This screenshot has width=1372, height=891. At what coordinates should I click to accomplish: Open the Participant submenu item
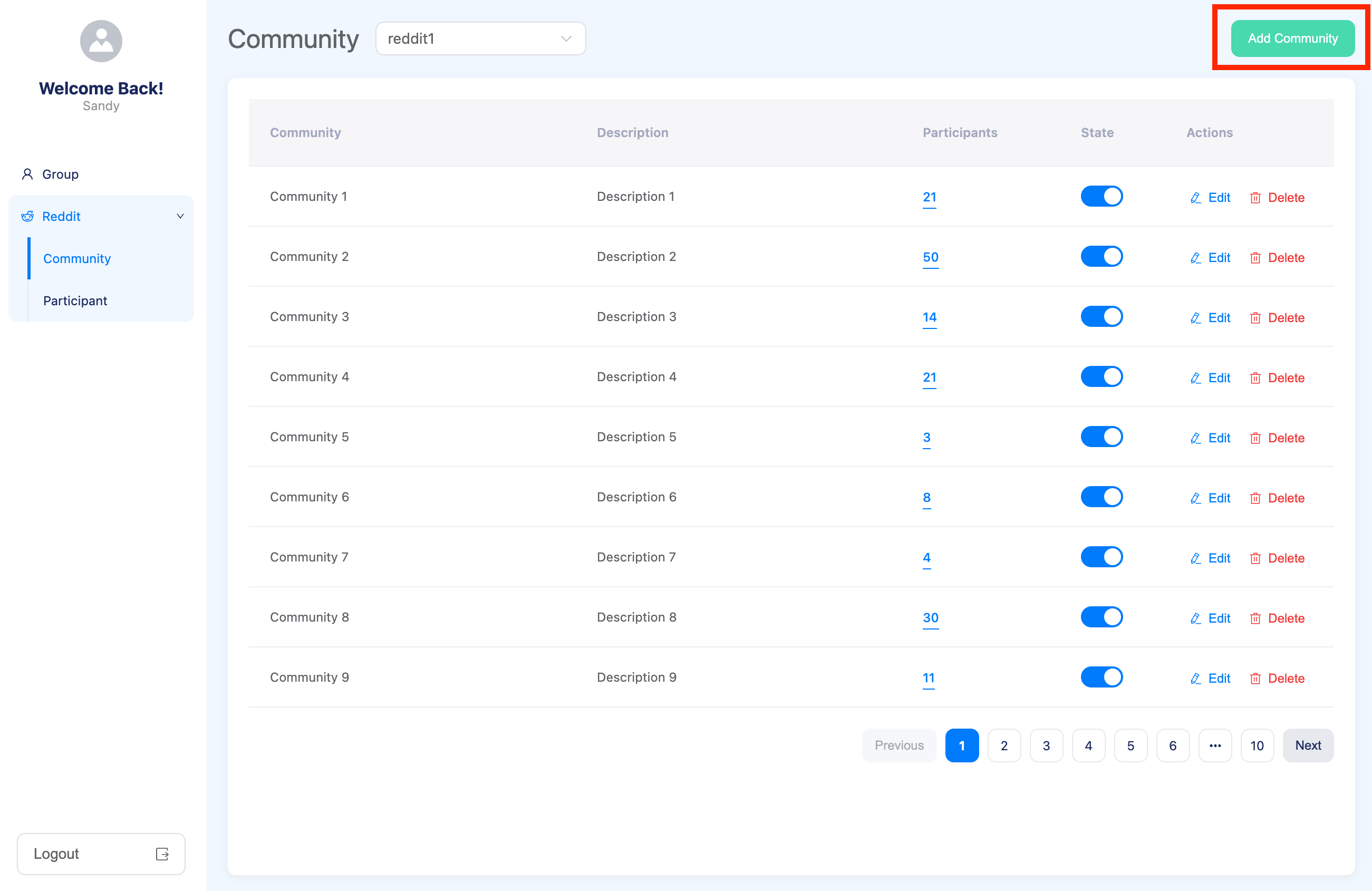[x=75, y=301]
